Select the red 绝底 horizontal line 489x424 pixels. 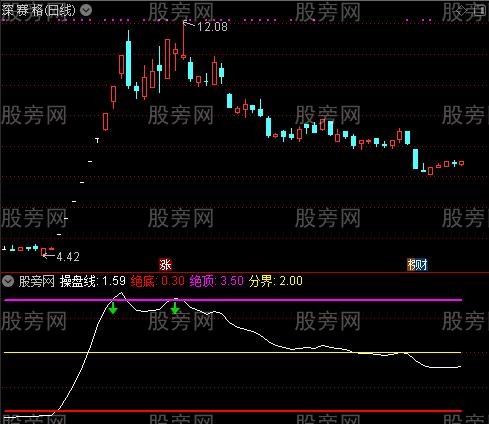coord(233,411)
